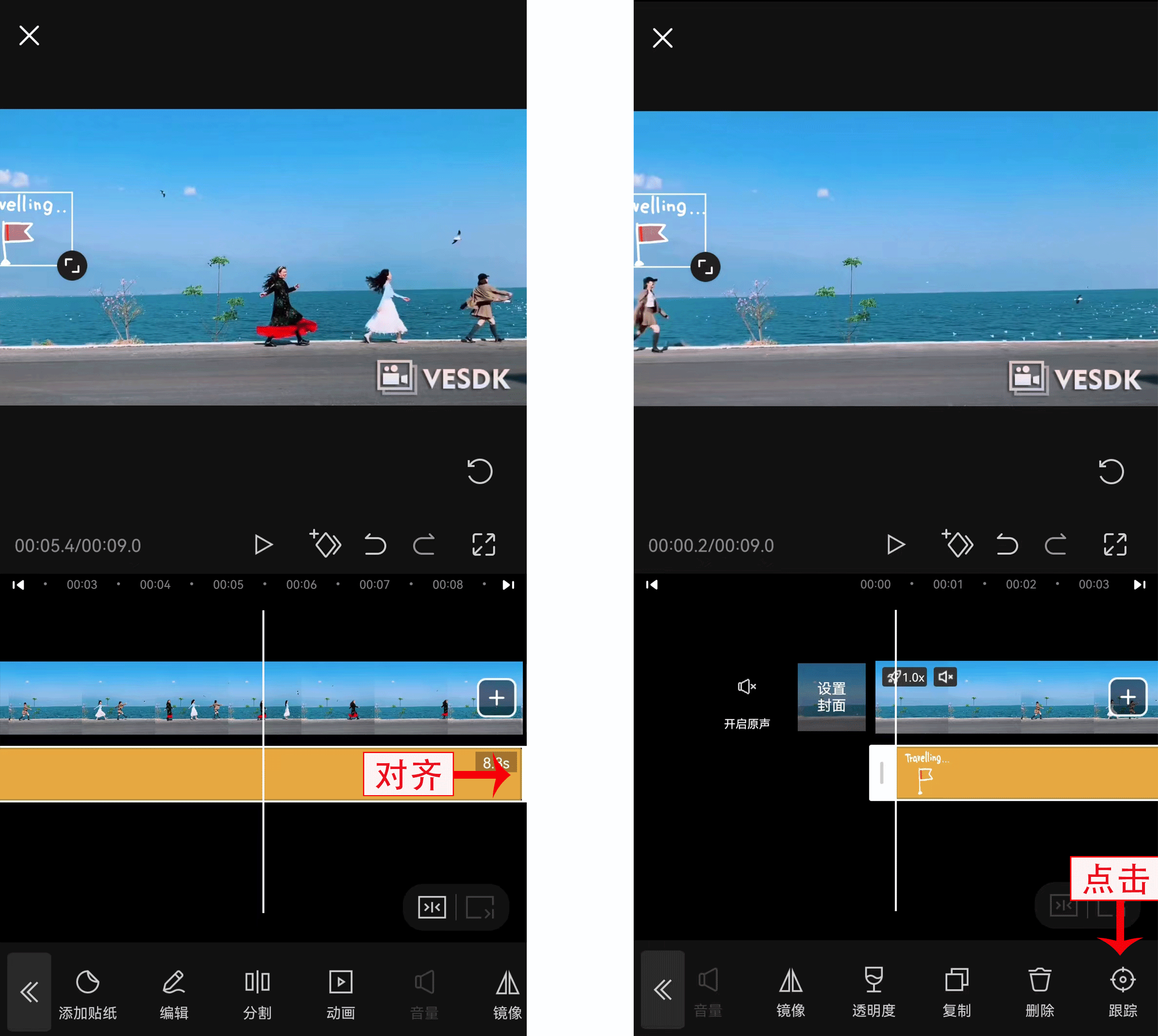Tap the 镜像 mirror item in right toolbar
This screenshot has height=1036, width=1158.
(790, 980)
